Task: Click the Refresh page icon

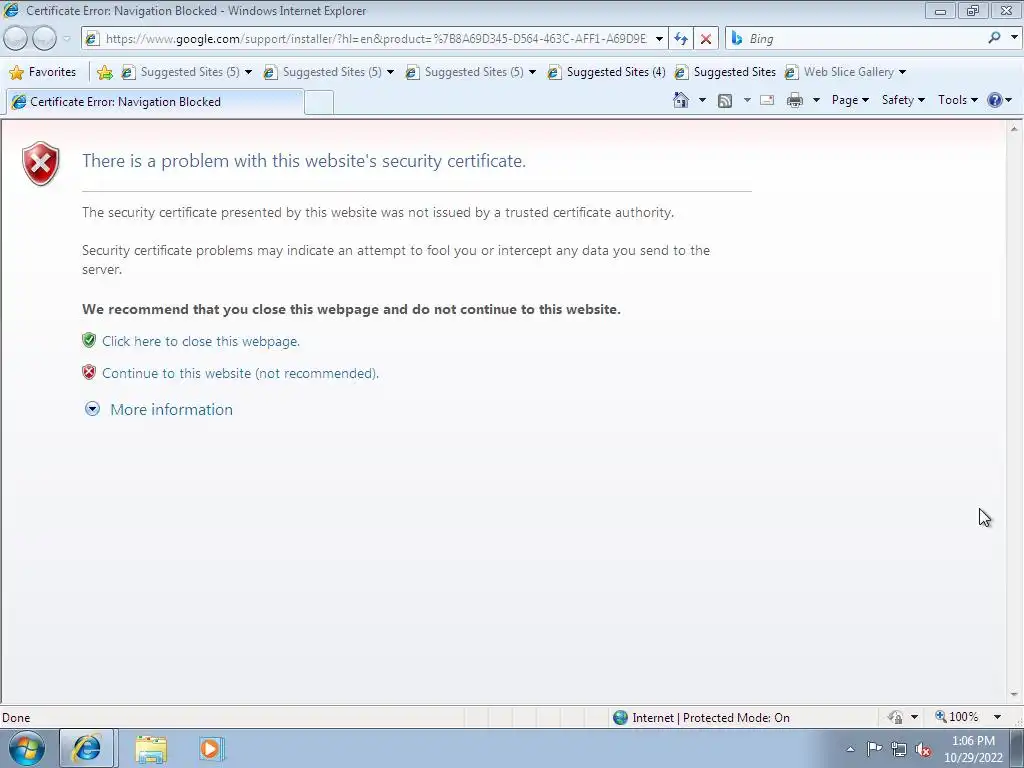Action: point(680,39)
